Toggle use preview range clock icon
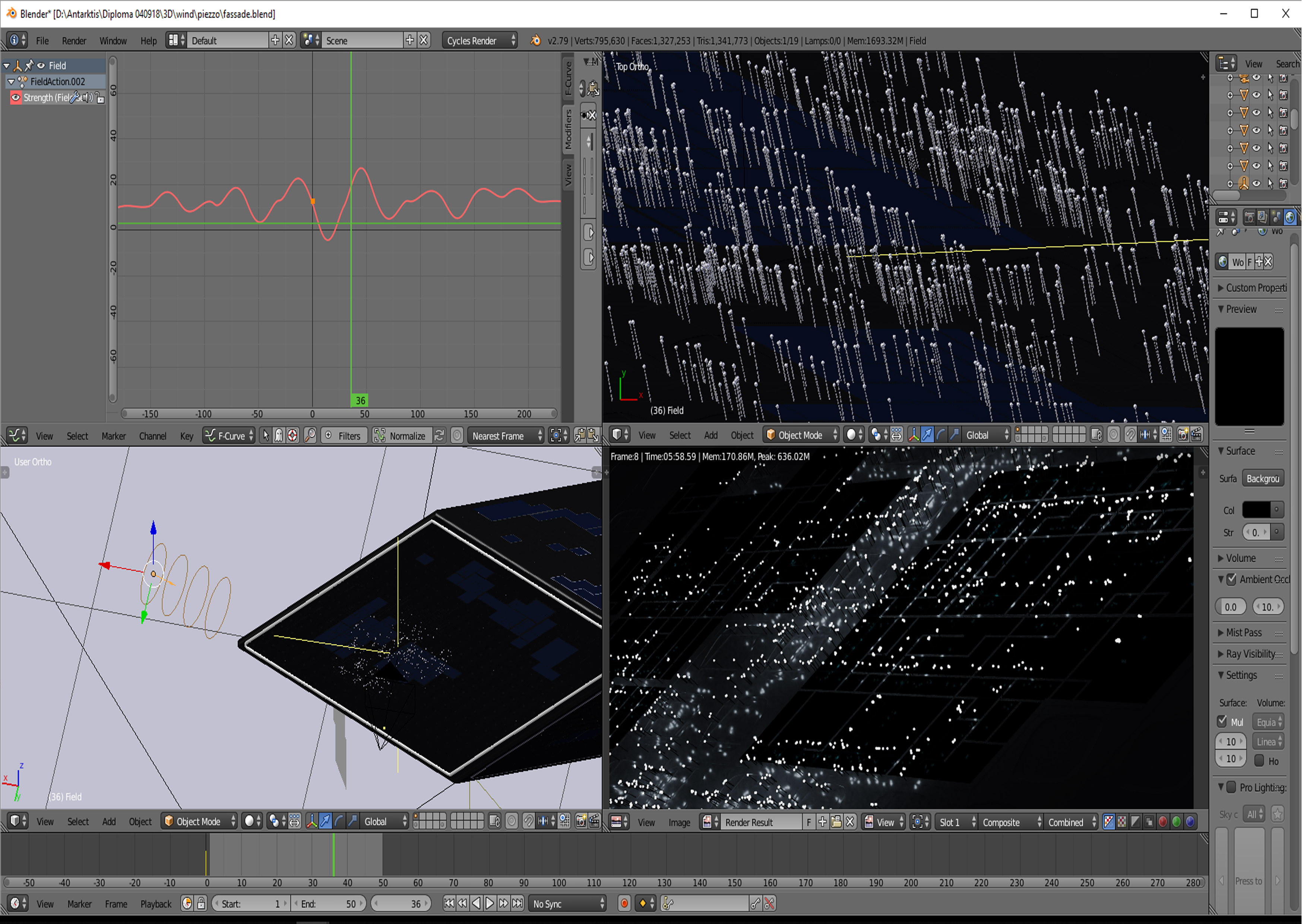Screen dimensions: 1307x924 tap(187, 904)
